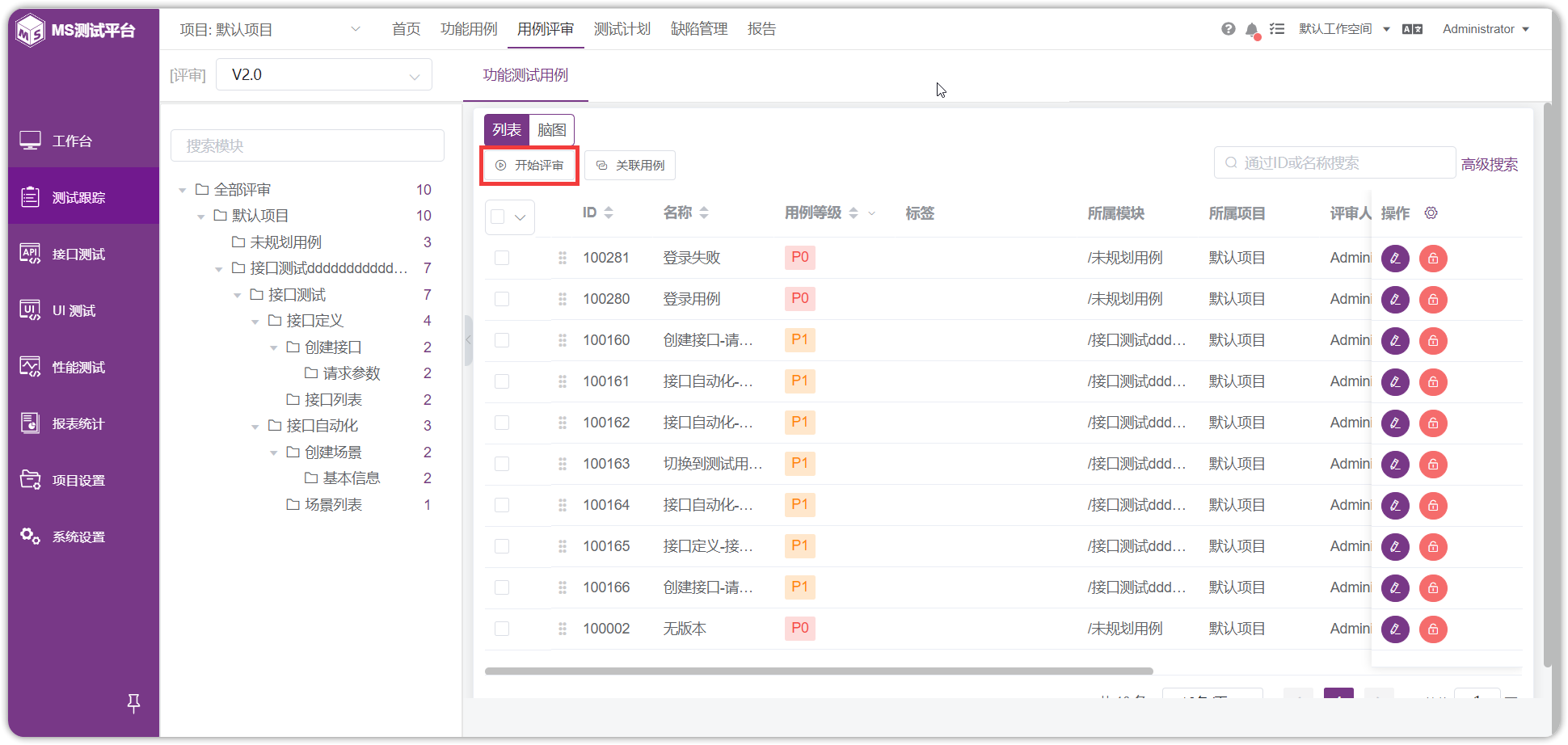Check the row 100002 checkbox
The width and height of the screenshot is (1568, 745).
click(502, 629)
